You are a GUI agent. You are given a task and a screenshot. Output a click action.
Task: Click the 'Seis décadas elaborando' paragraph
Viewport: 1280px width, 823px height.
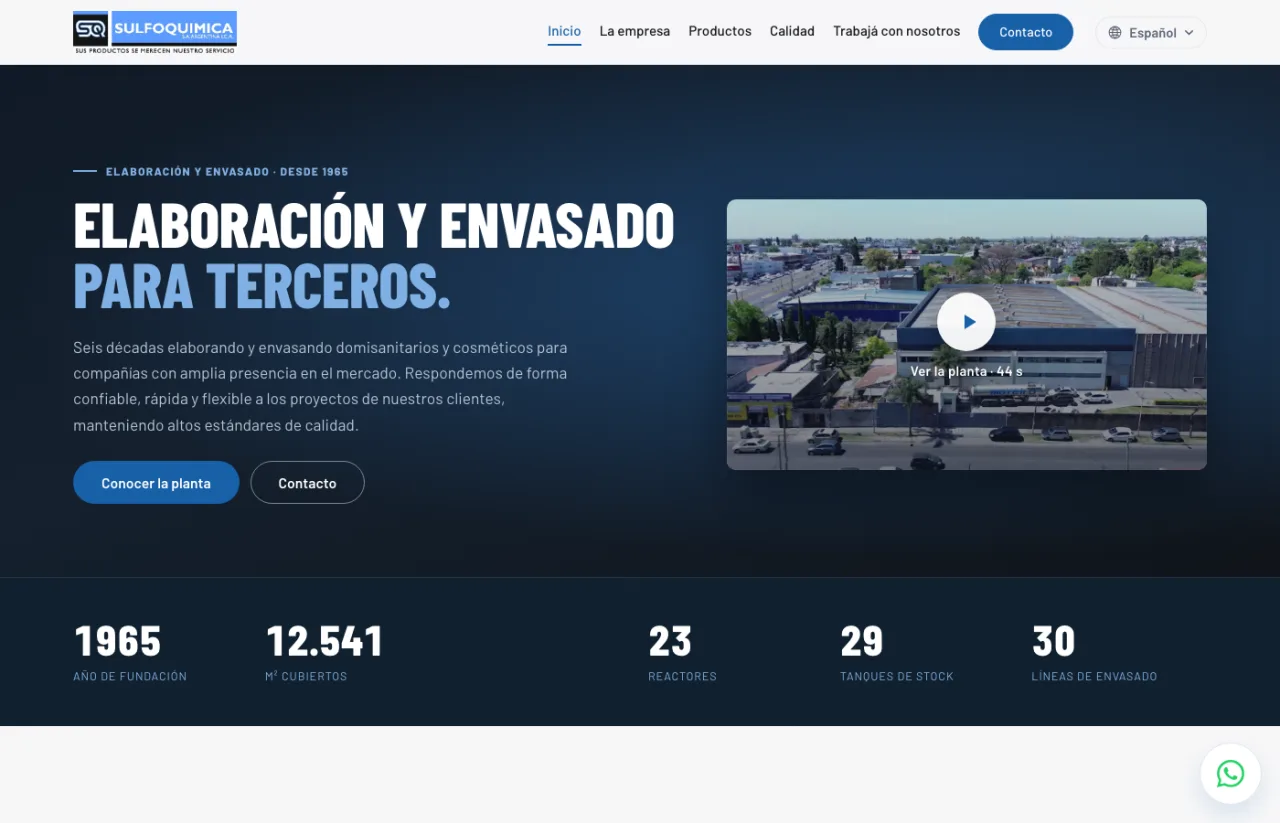(x=320, y=386)
